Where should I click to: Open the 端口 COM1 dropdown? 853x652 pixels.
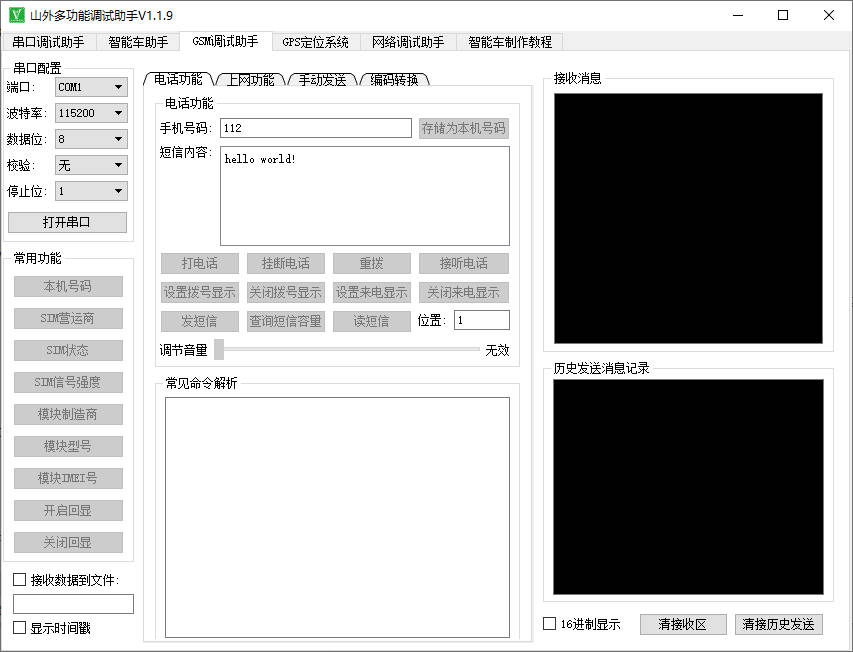[91, 87]
